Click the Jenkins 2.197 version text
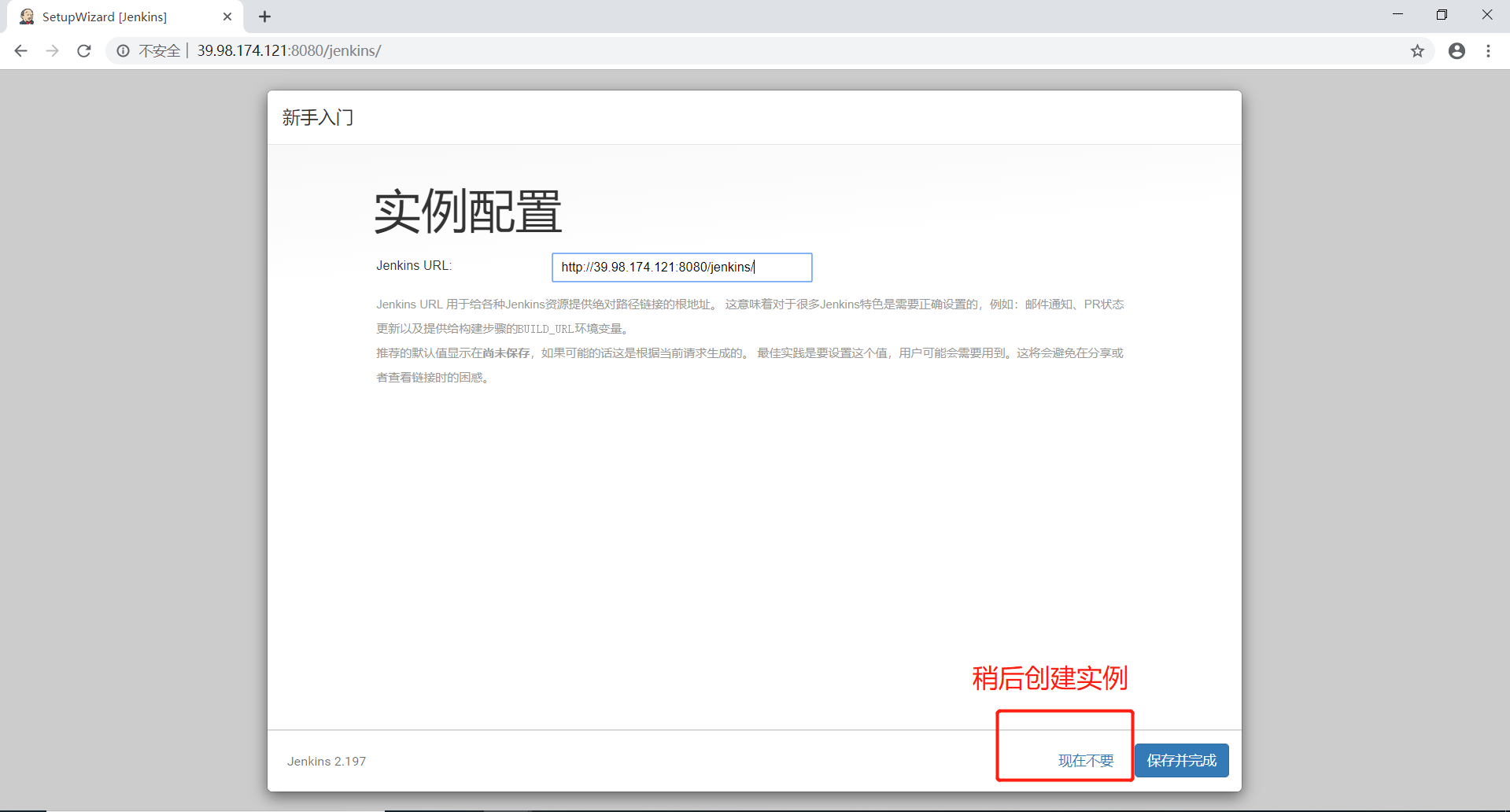Screen dimensions: 1510x812 pos(327,762)
